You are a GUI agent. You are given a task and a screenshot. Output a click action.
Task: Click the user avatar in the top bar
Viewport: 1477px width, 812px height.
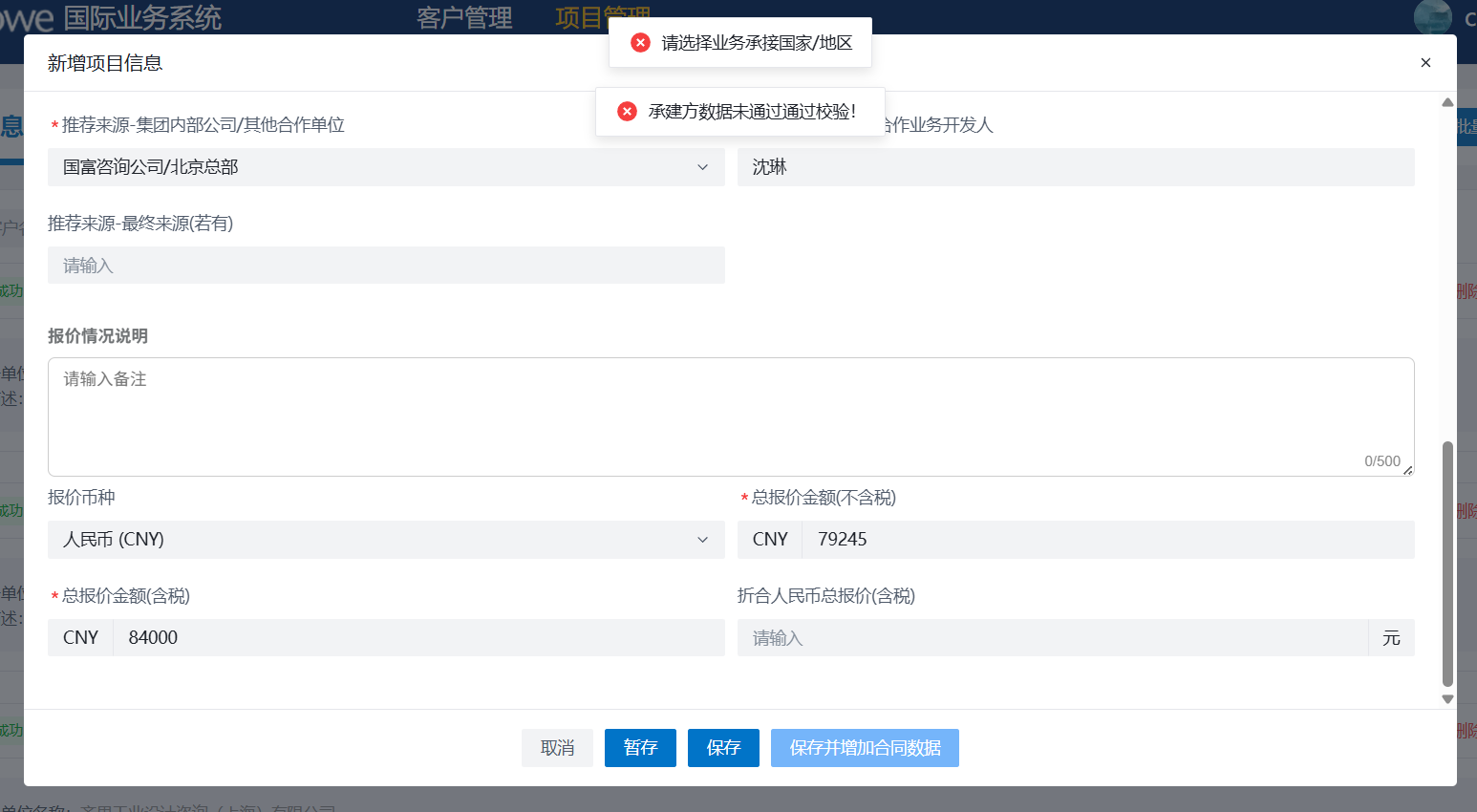1433,17
